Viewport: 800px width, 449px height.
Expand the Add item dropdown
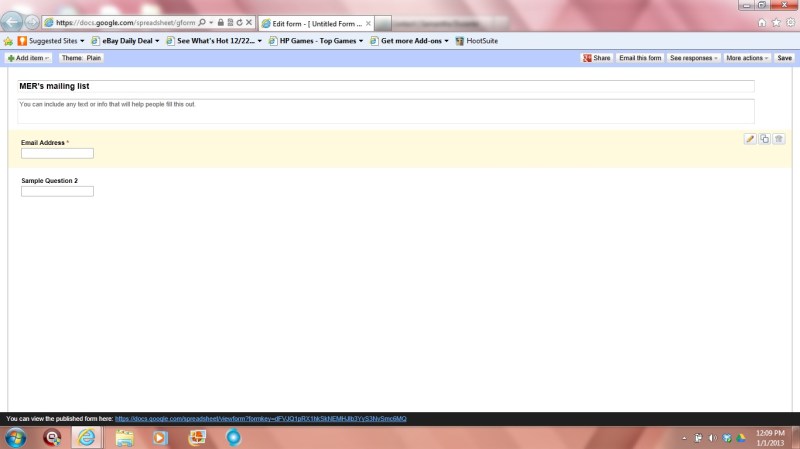pos(29,58)
